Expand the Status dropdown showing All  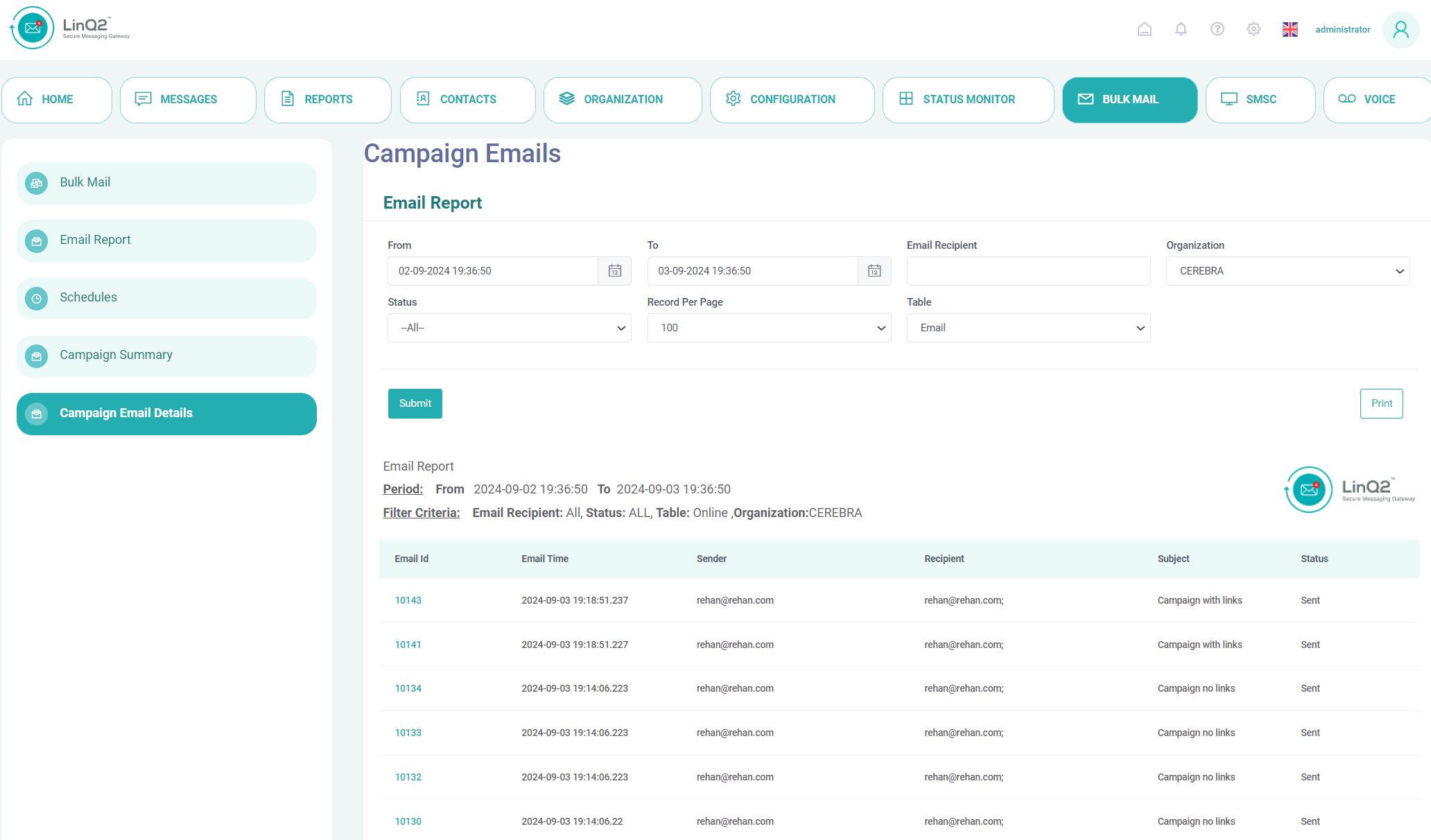(509, 328)
